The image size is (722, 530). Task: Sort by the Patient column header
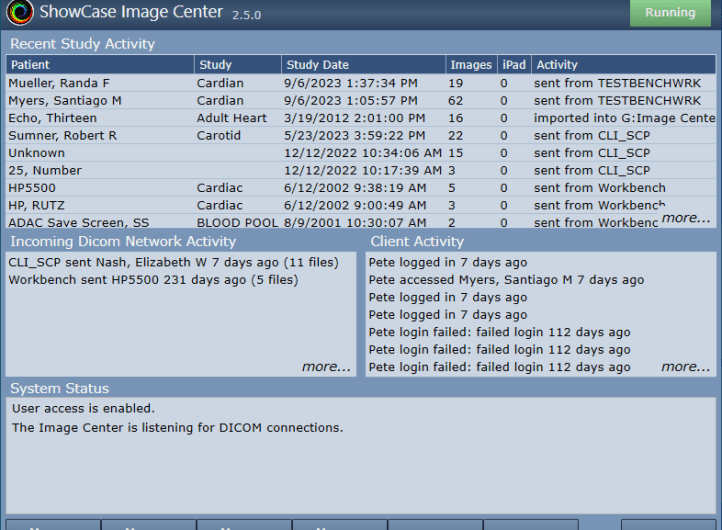click(100, 64)
